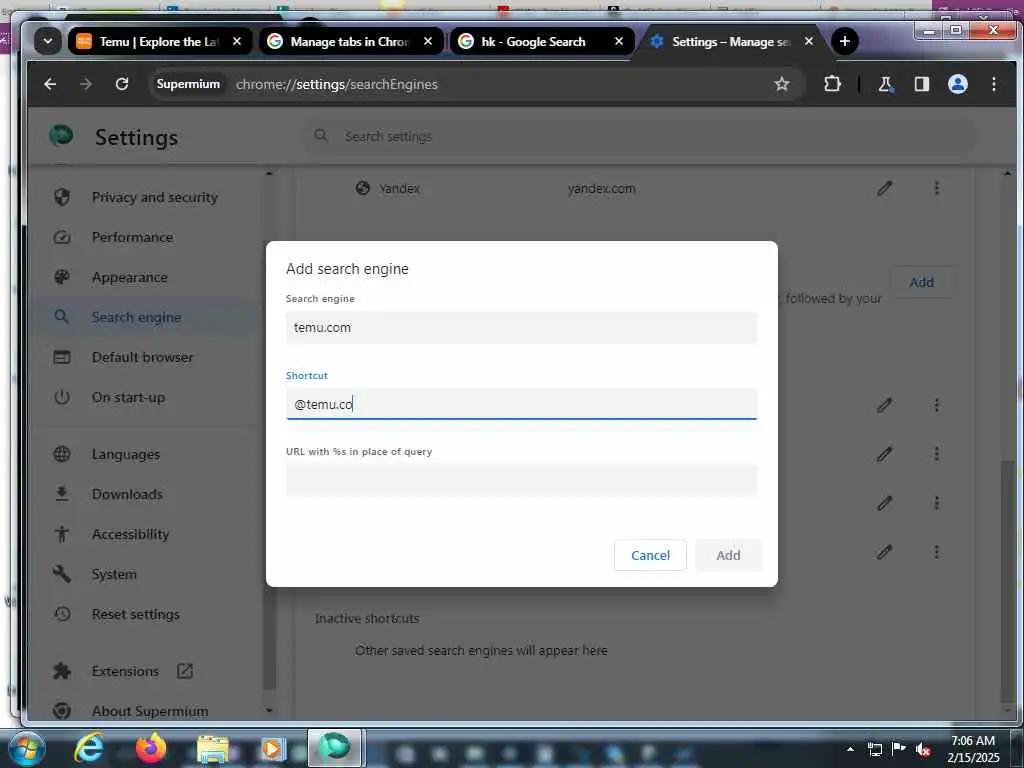Open more actions for Yandex row
Image resolution: width=1024 pixels, height=768 pixels.
click(936, 188)
